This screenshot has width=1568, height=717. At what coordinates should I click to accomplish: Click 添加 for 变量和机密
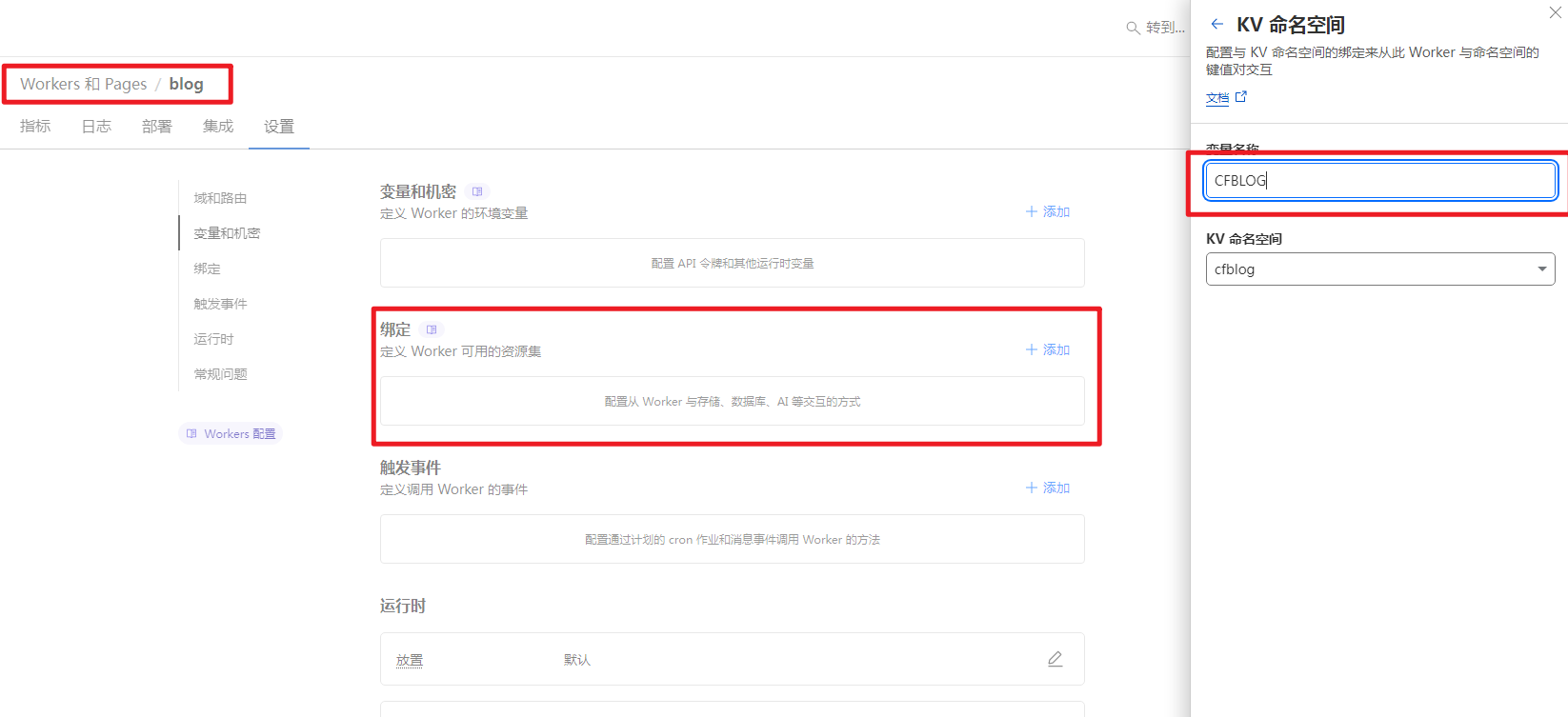click(1048, 211)
